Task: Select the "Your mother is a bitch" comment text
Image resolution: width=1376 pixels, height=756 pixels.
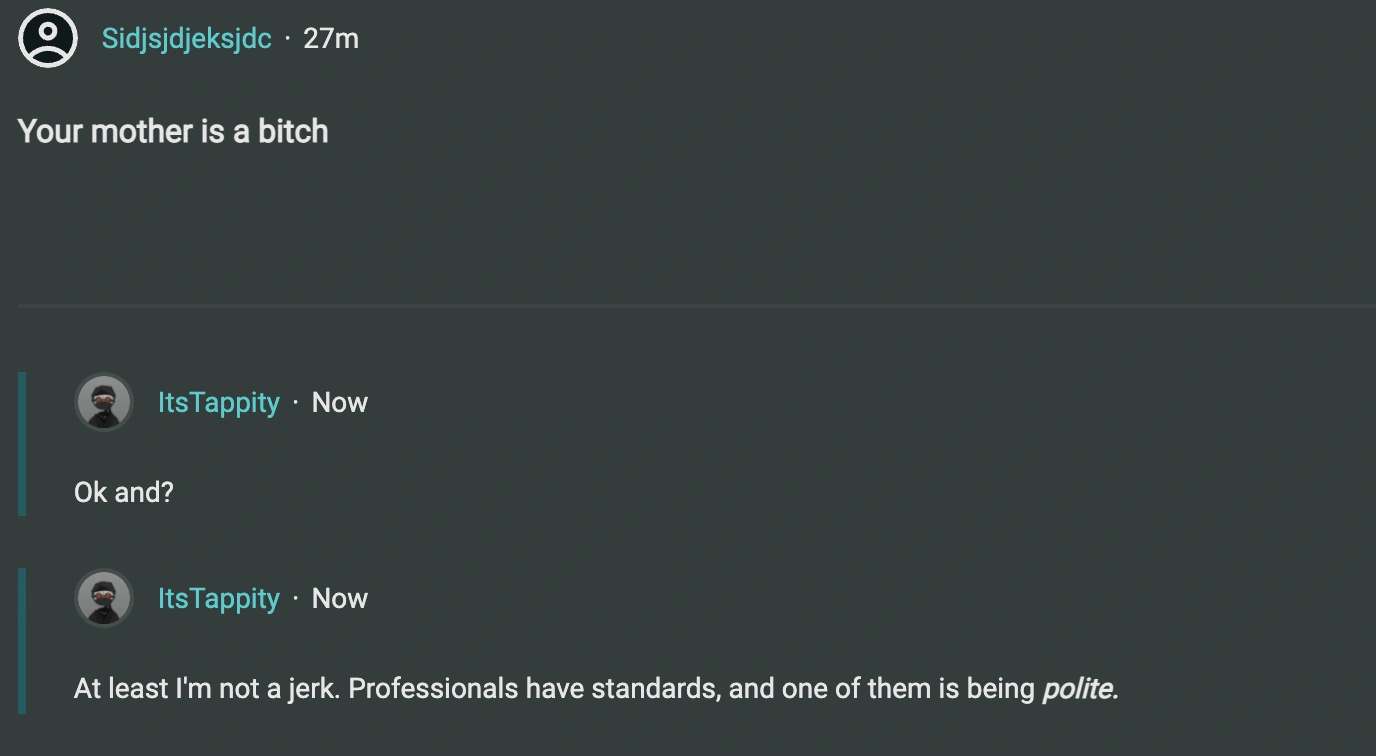Action: [x=173, y=131]
